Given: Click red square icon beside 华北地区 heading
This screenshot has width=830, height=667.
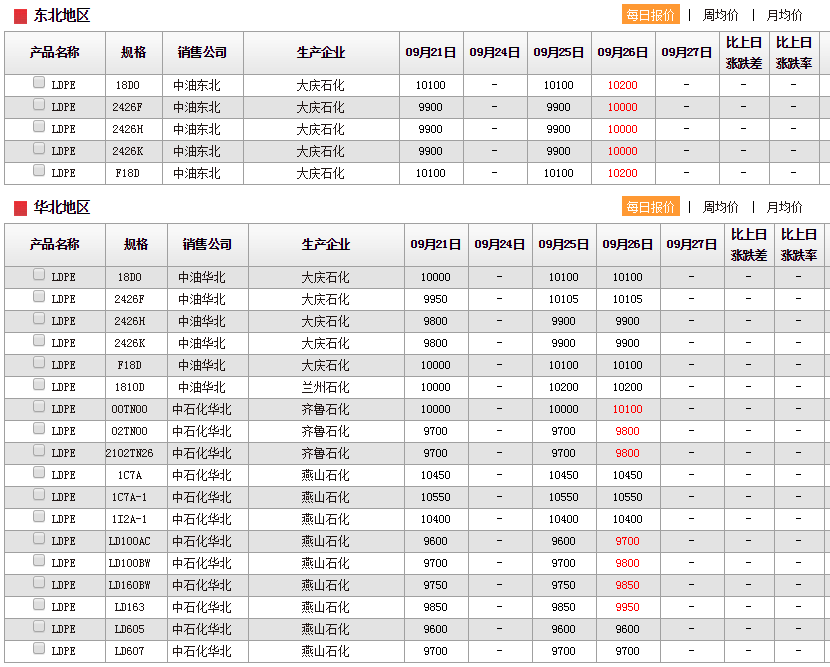Looking at the screenshot, I should 20,208.
